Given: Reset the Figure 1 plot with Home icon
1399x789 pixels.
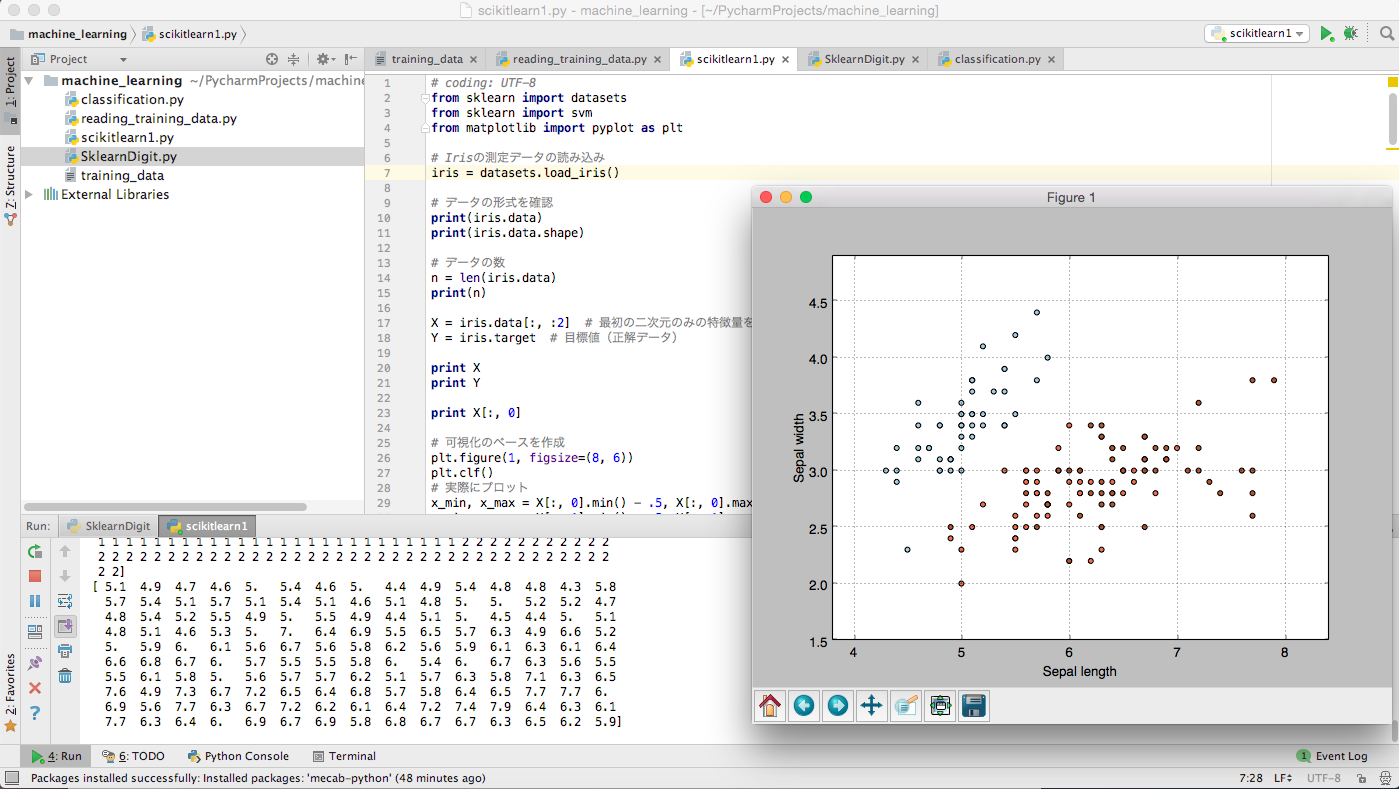Looking at the screenshot, I should pyautogui.click(x=770, y=706).
